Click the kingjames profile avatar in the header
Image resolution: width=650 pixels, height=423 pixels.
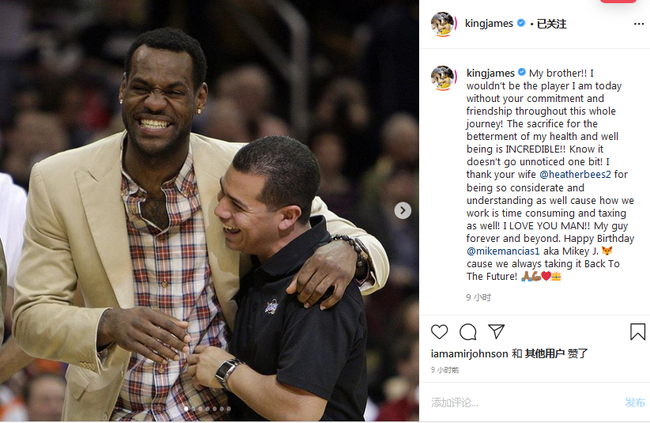tap(443, 24)
